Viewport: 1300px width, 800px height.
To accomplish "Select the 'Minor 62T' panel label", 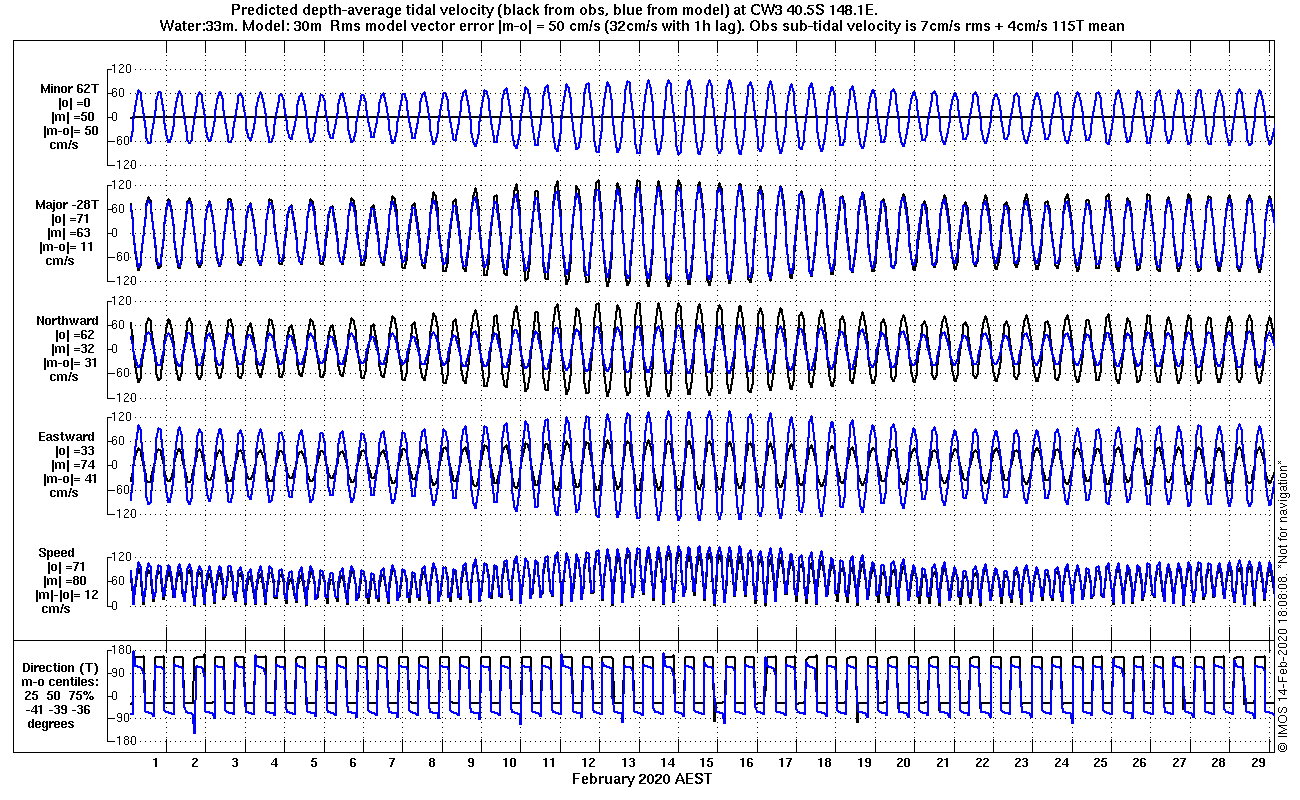I will (x=70, y=89).
